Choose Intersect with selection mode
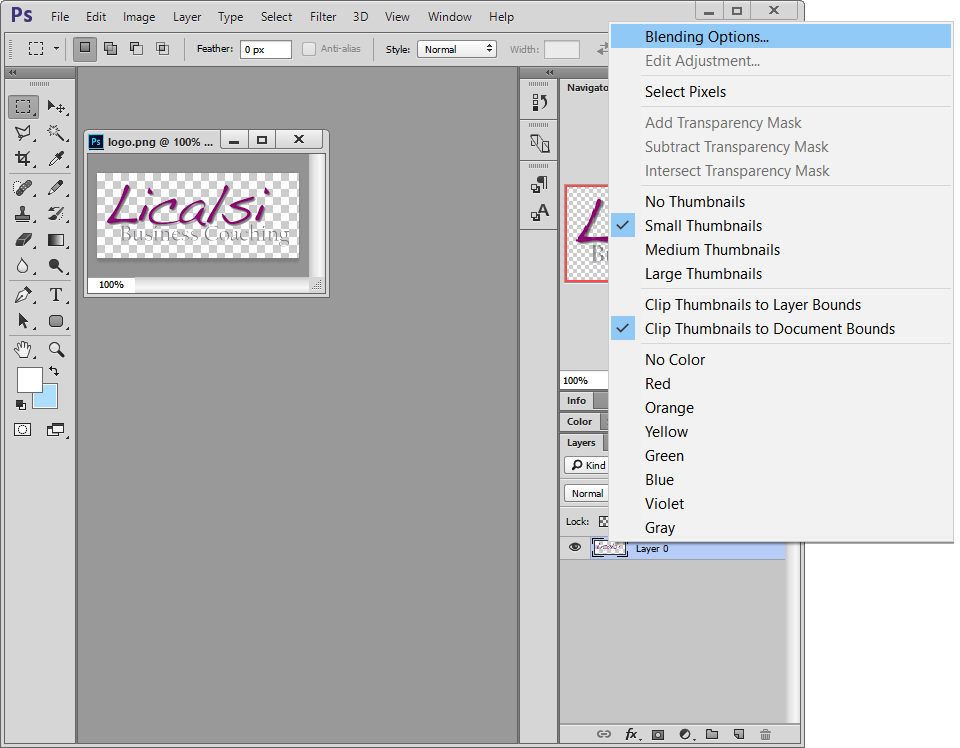960x748 pixels. [x=162, y=48]
